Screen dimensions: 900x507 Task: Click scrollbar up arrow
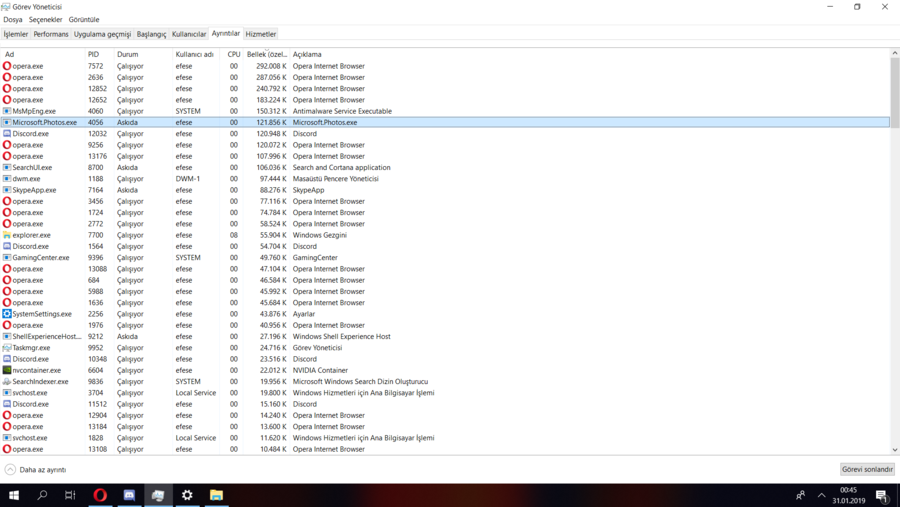895,53
